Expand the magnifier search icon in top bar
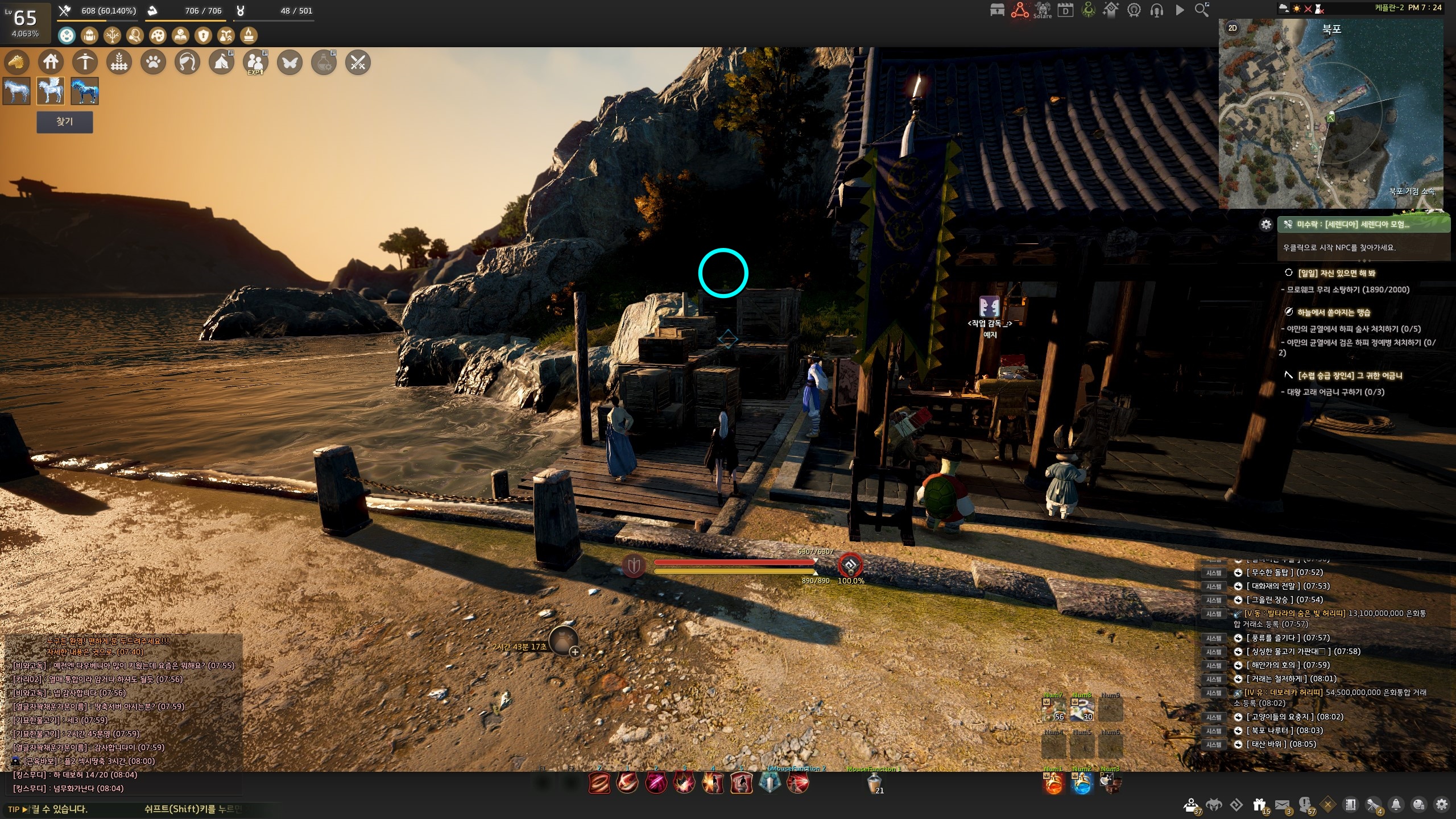The height and width of the screenshot is (819, 1456). pyautogui.click(x=1202, y=10)
